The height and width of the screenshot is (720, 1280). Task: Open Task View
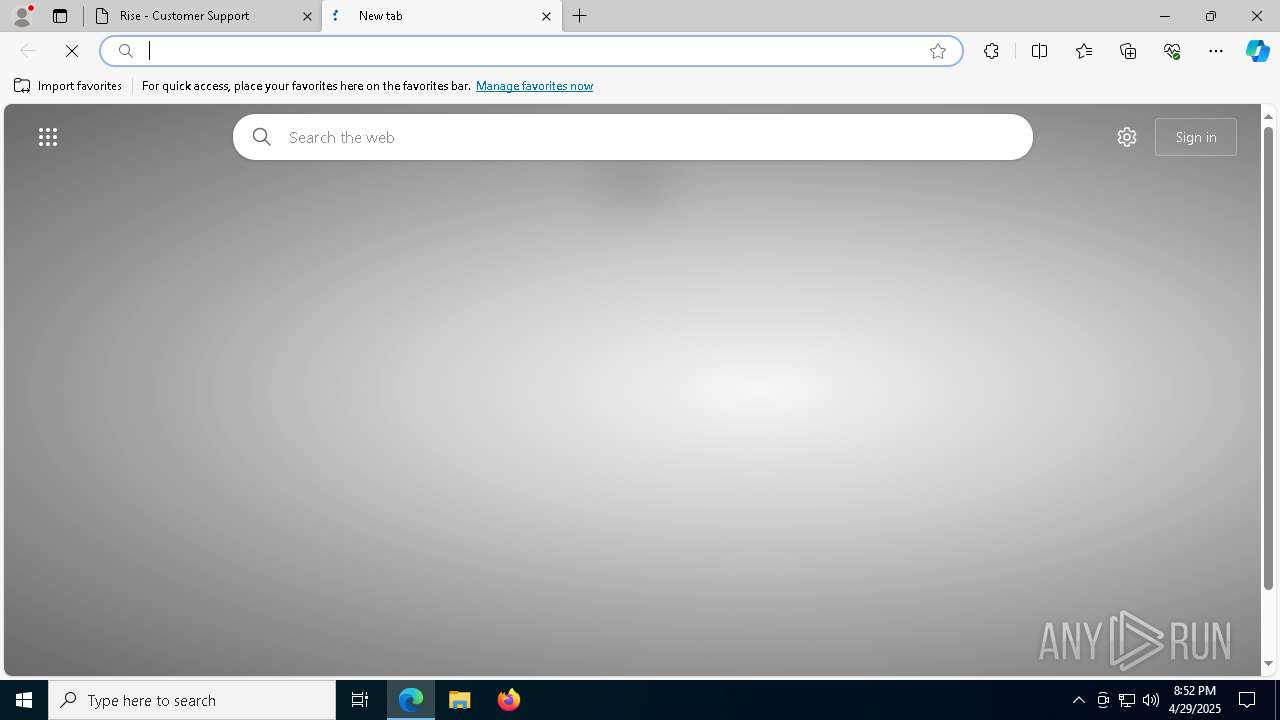click(360, 700)
